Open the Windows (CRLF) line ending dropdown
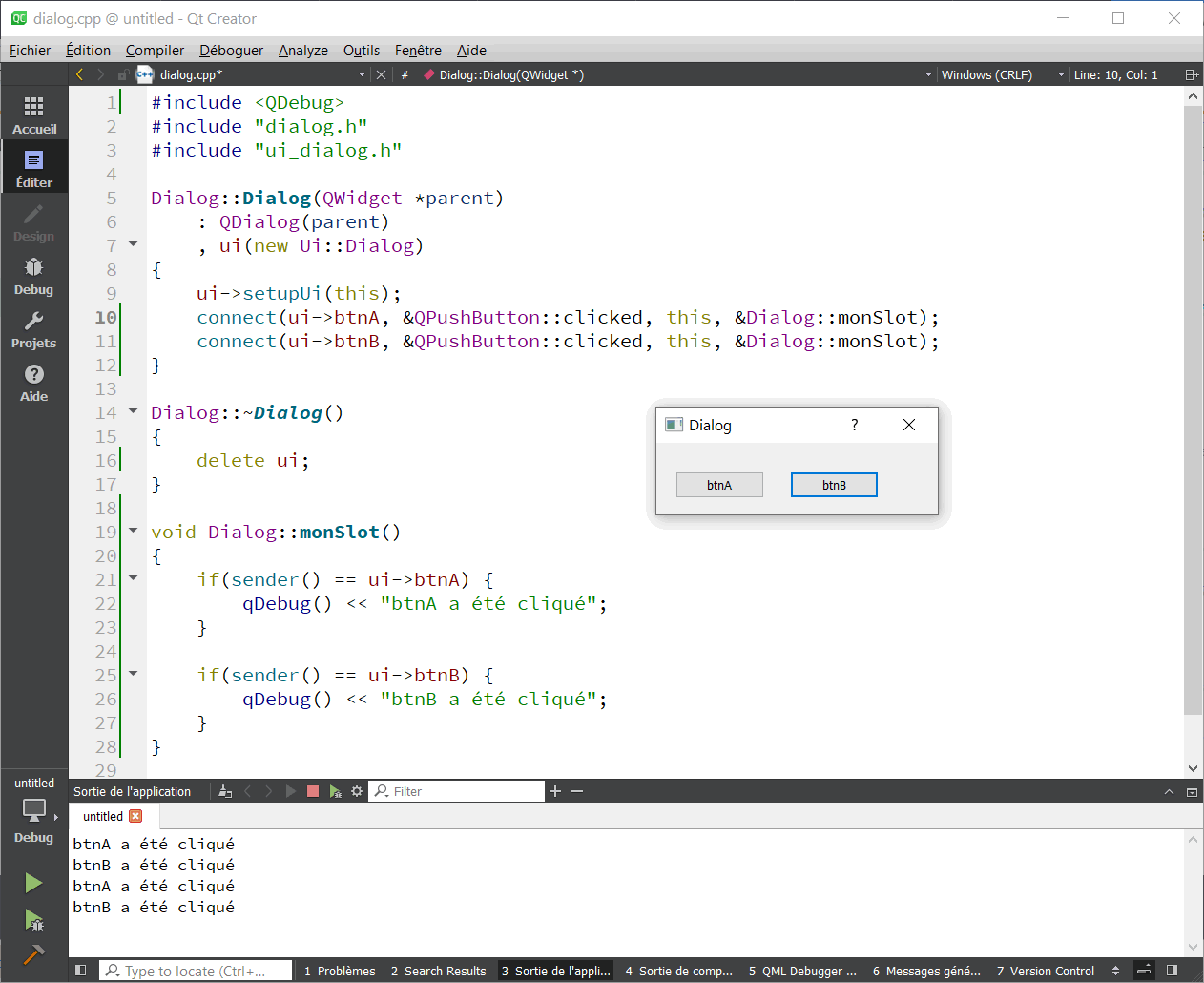 coord(1060,74)
